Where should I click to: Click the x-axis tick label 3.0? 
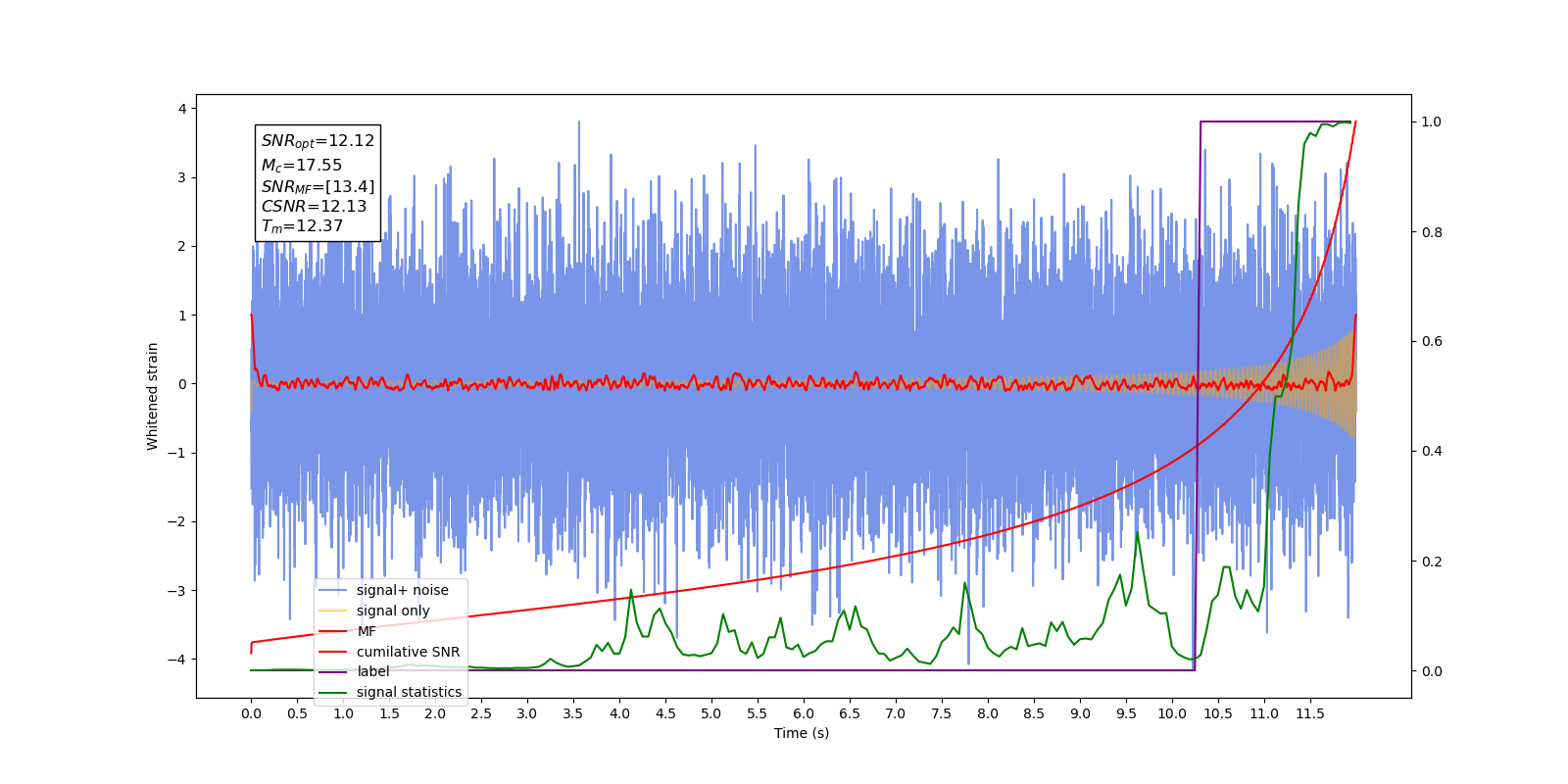click(527, 713)
